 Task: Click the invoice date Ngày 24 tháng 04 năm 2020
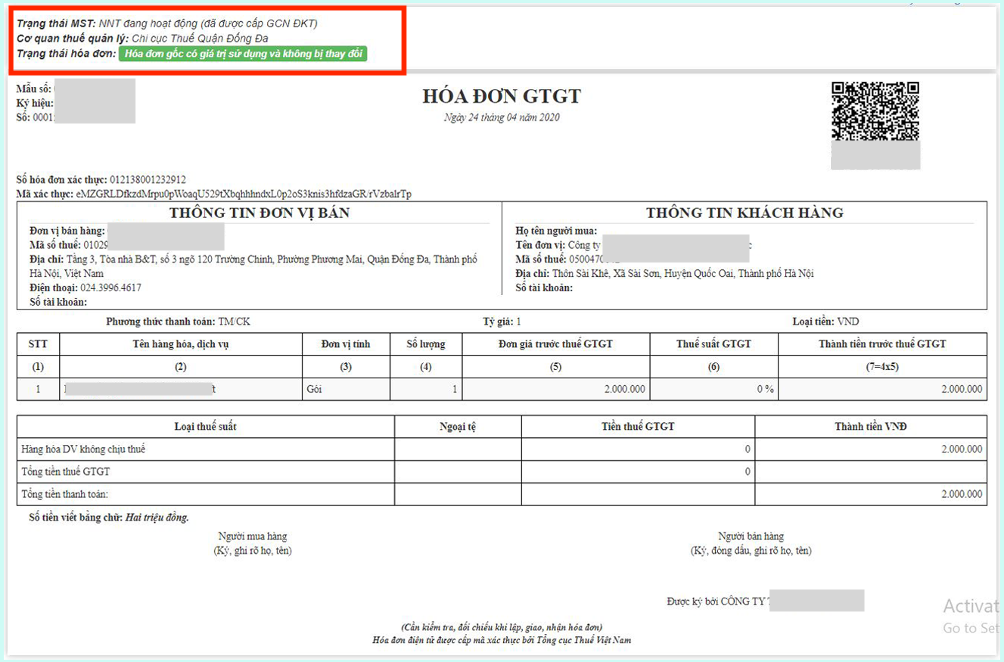(x=502, y=117)
